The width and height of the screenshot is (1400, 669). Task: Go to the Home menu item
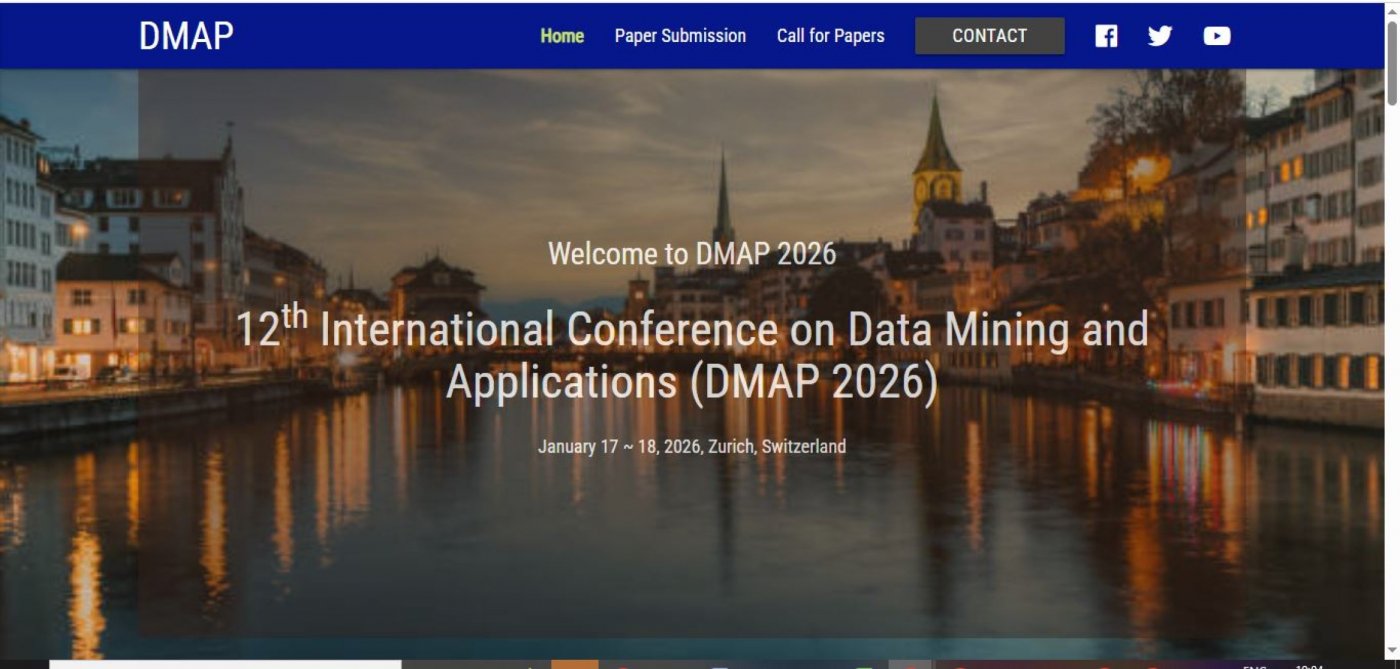(562, 36)
